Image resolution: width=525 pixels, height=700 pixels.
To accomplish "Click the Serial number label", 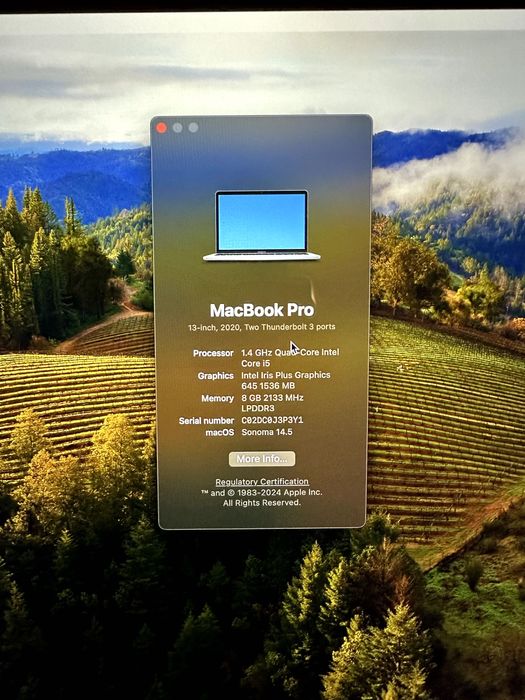I will tap(206, 421).
